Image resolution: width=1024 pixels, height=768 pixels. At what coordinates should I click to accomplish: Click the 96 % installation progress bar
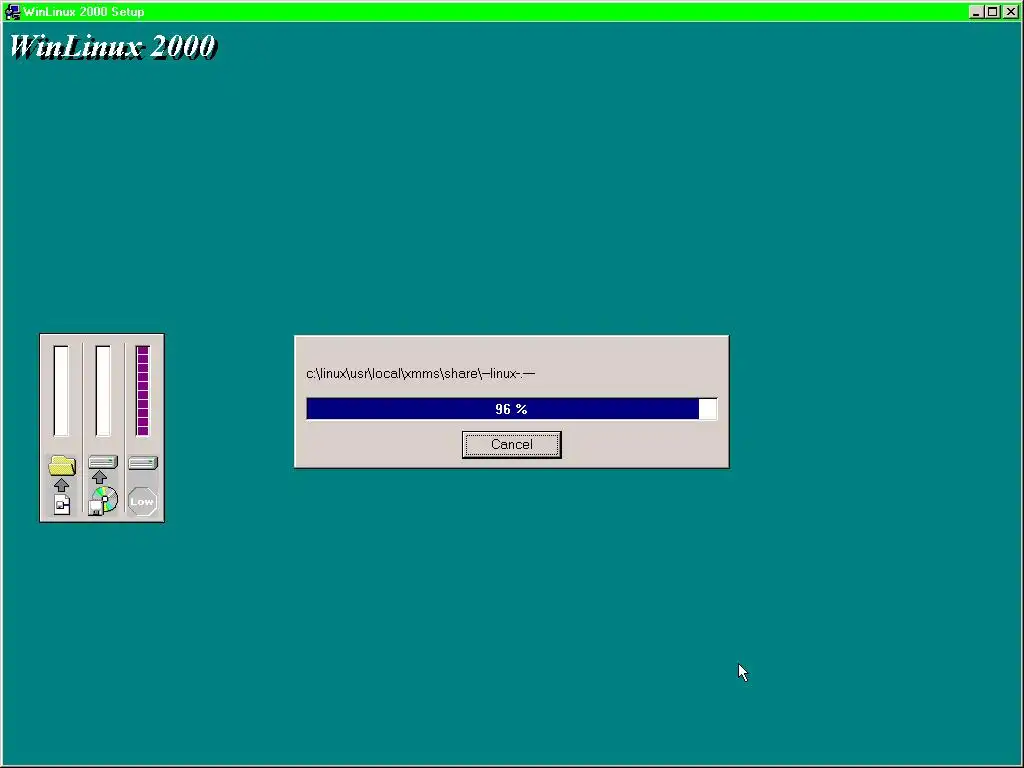[511, 409]
